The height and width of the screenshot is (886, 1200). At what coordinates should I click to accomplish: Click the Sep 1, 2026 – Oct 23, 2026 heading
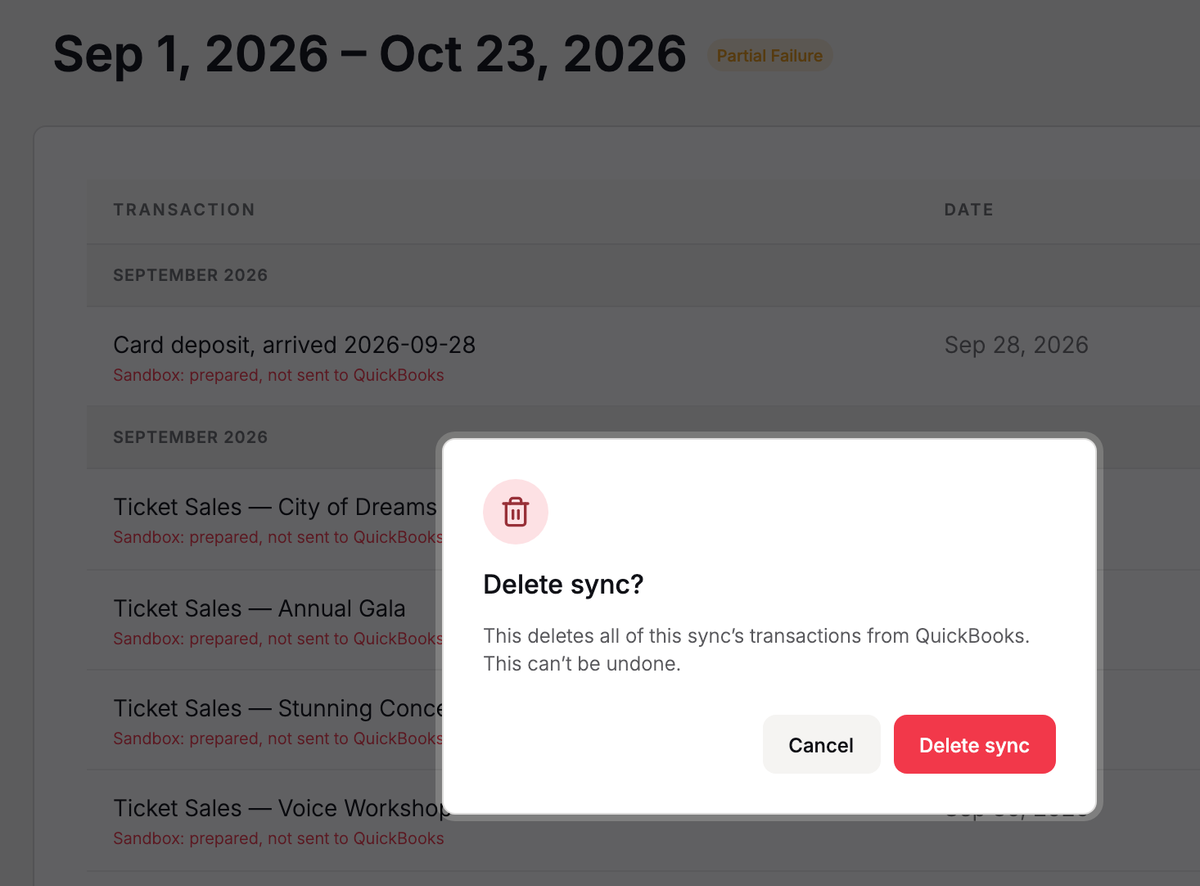pos(370,54)
